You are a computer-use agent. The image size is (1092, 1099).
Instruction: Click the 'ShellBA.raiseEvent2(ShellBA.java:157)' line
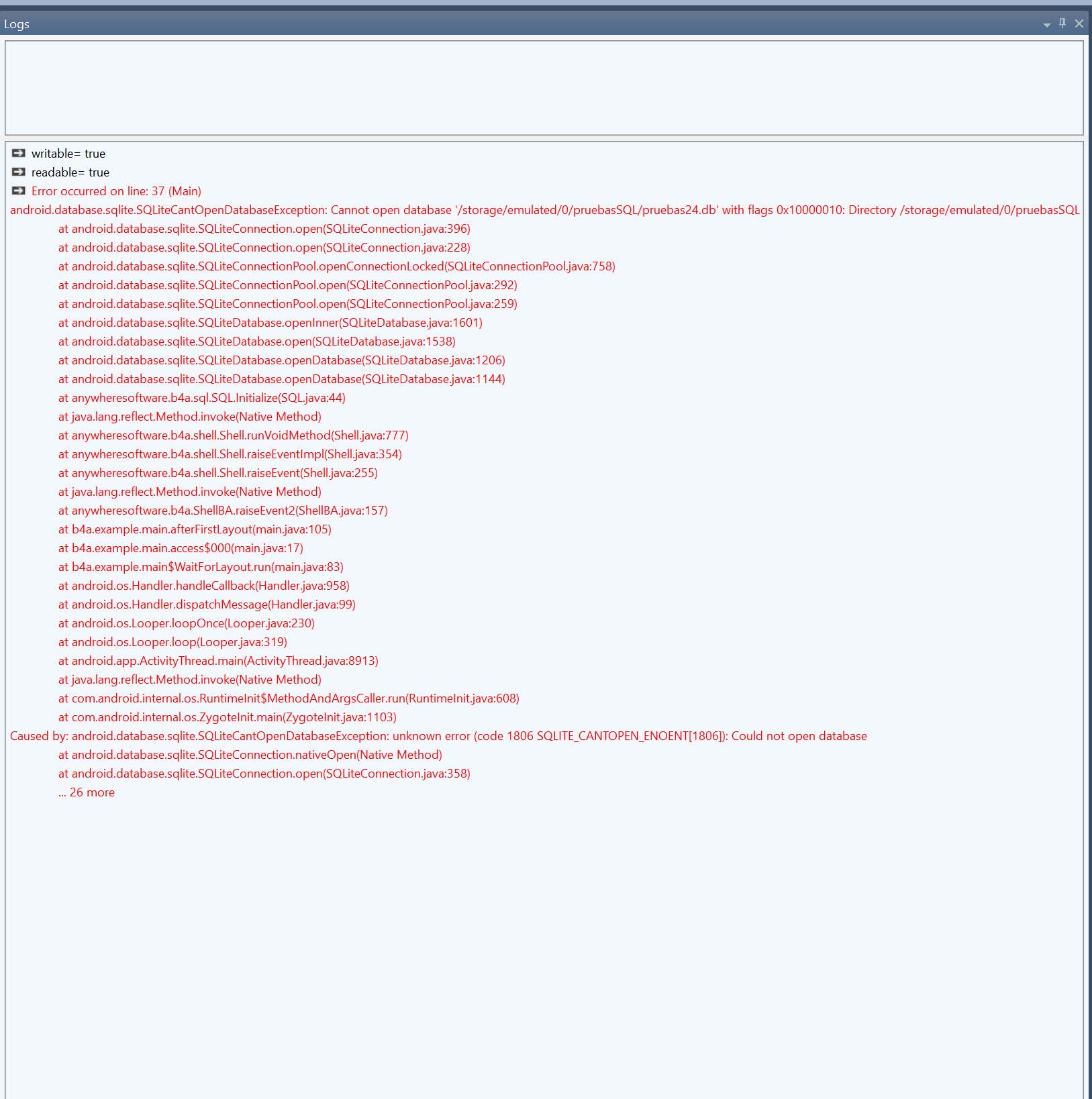coord(223,511)
